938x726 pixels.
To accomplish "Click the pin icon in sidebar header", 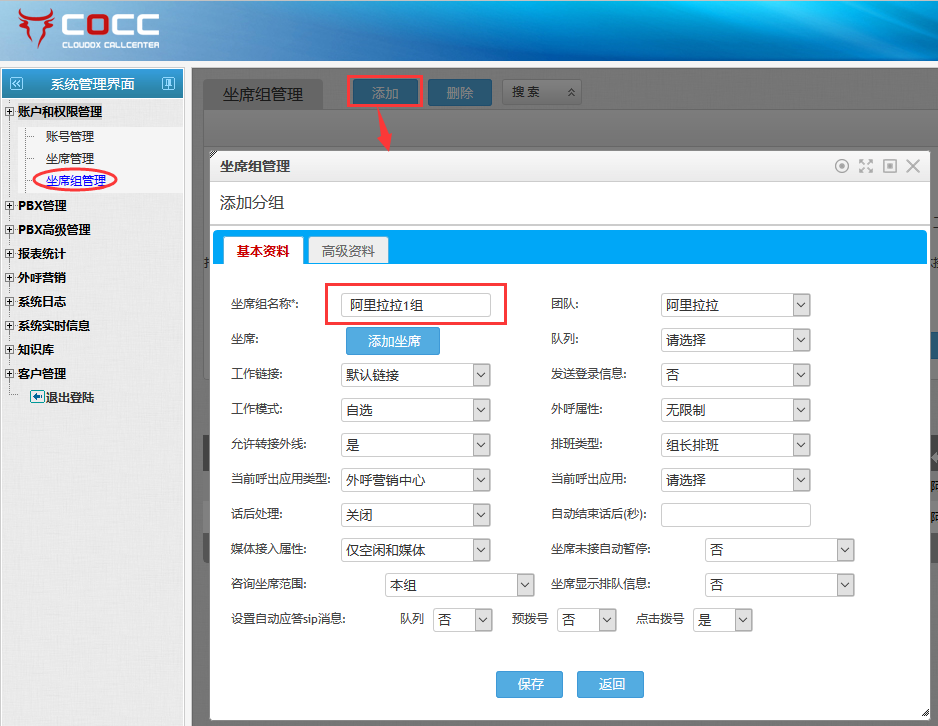I will (168, 84).
